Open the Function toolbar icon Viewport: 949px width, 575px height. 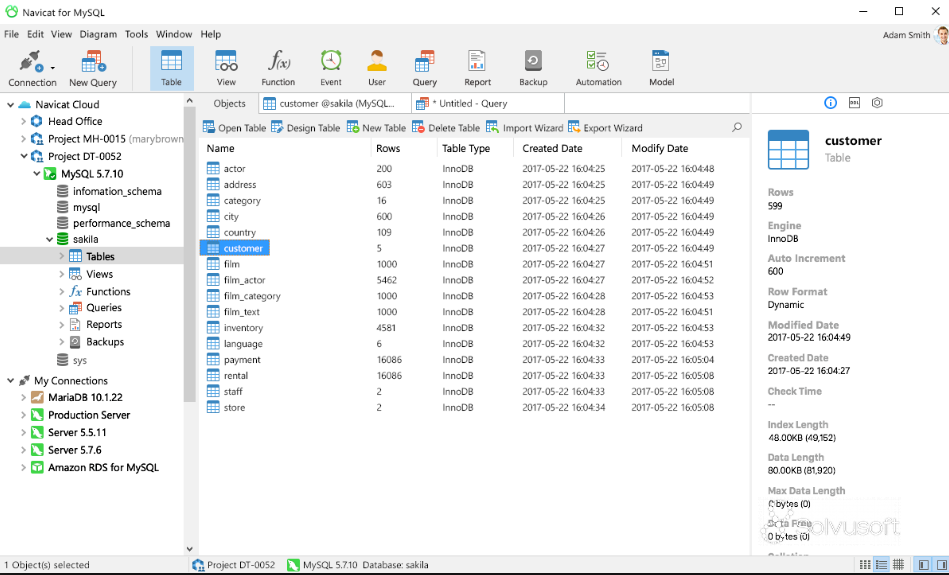click(x=278, y=68)
